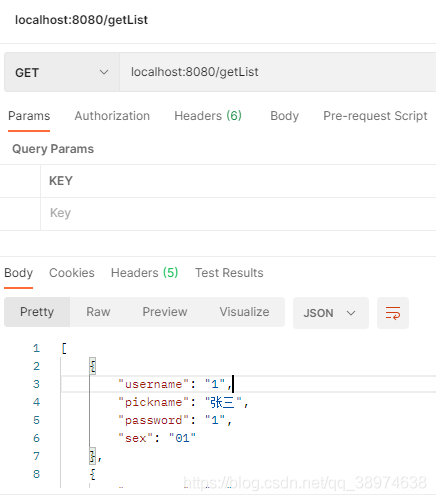Viewport: 436px width, 501px height.
Task: Click the response Body tab
Action: coord(19,273)
